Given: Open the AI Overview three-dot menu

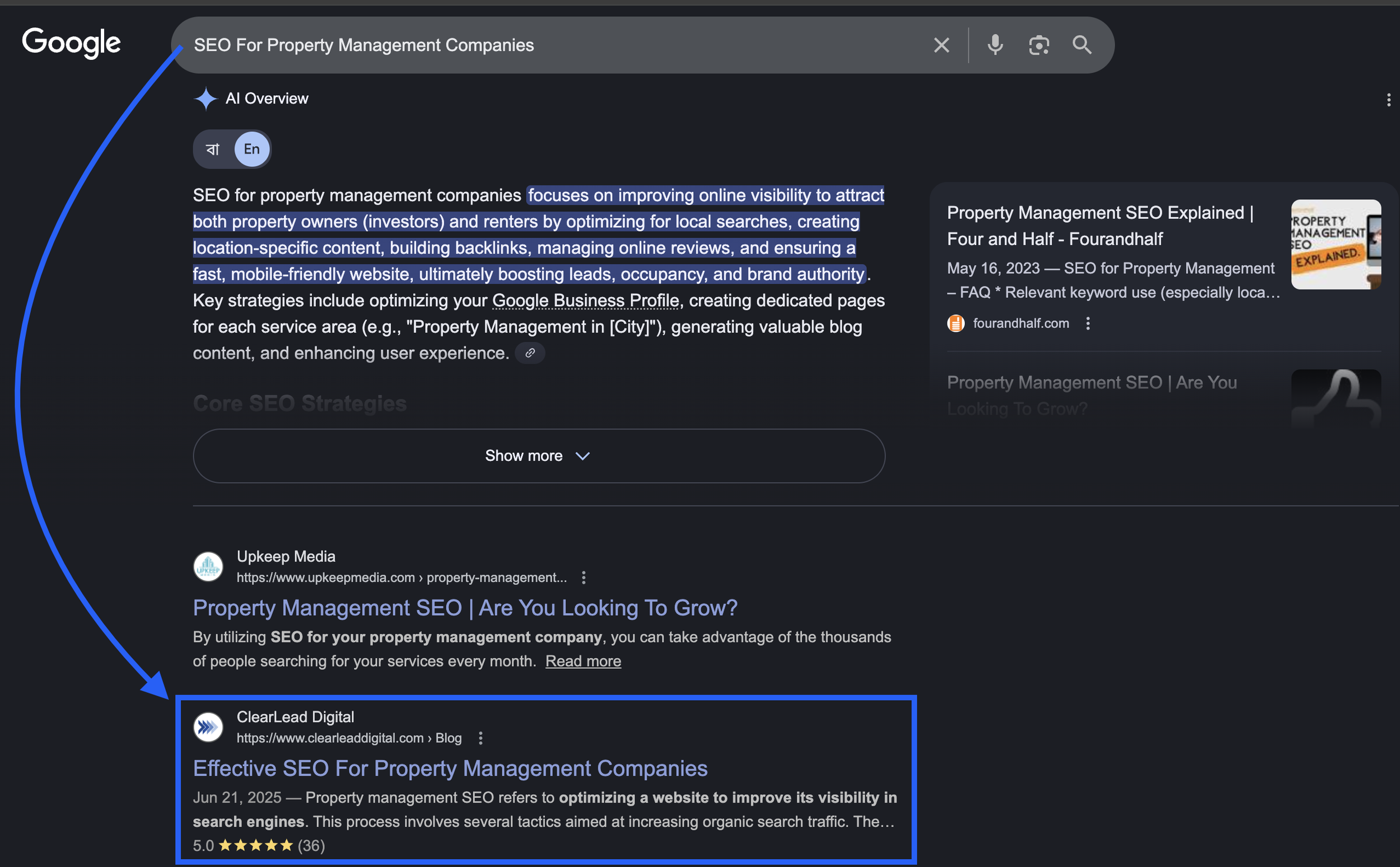Looking at the screenshot, I should point(1389,99).
